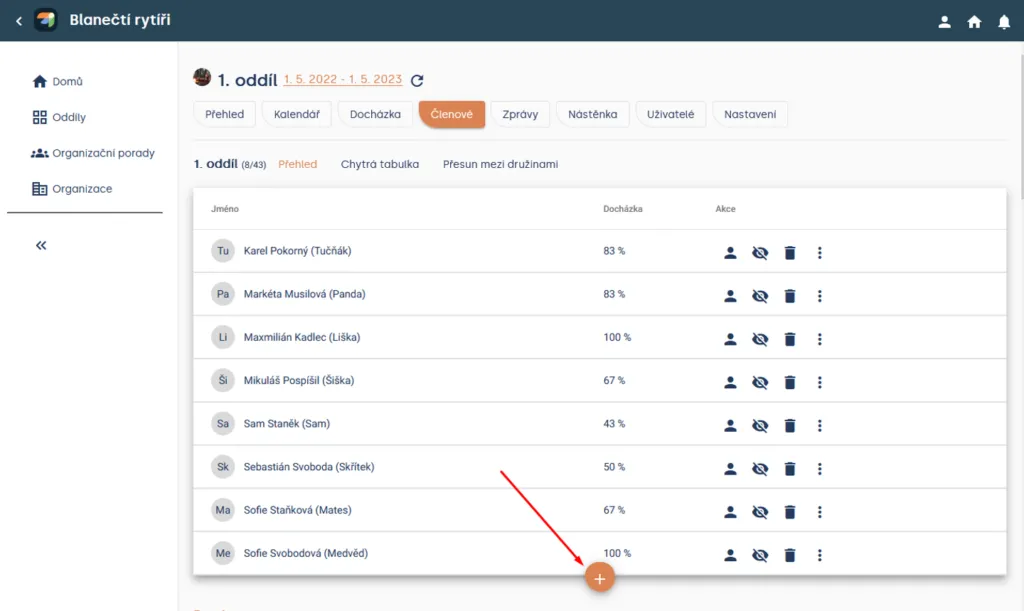Go to Organizace in sidebar
Image resolution: width=1024 pixels, height=611 pixels.
(72, 189)
